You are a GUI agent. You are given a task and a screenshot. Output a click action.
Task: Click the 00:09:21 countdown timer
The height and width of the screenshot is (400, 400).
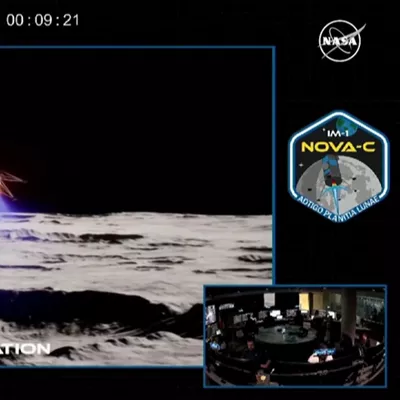[43, 20]
